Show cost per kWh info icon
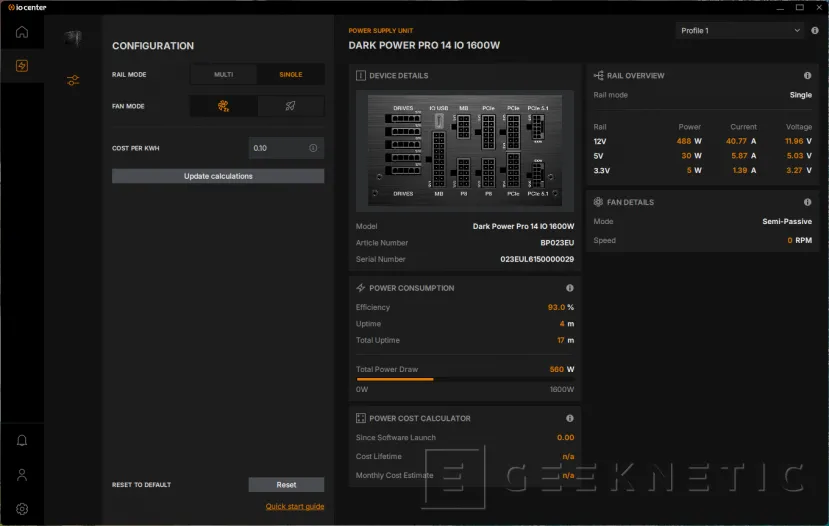The width and height of the screenshot is (829, 526). [313, 148]
